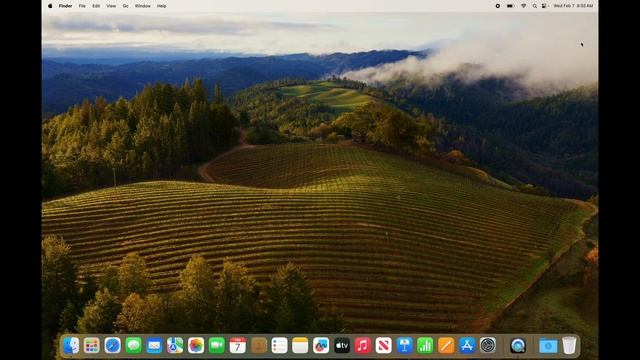Click the screen recording status icon
This screenshot has width=640, height=360.
[498, 6]
